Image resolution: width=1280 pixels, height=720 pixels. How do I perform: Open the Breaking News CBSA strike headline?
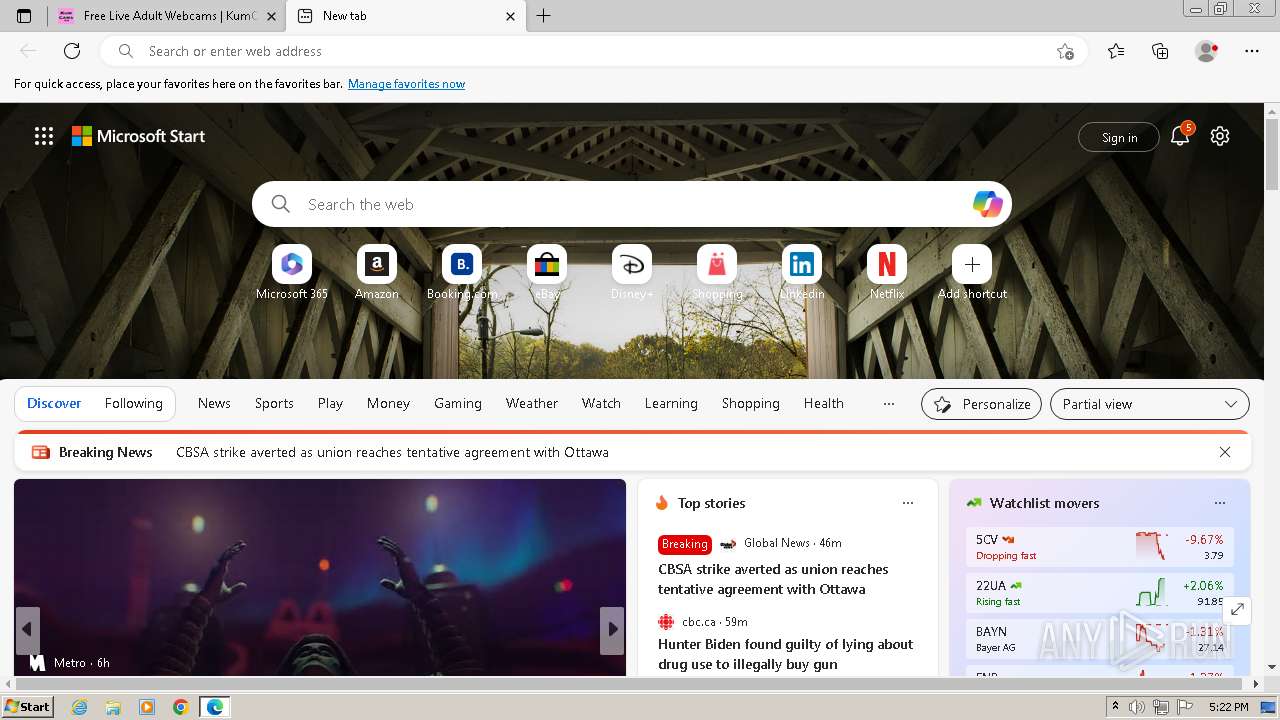pos(392,452)
